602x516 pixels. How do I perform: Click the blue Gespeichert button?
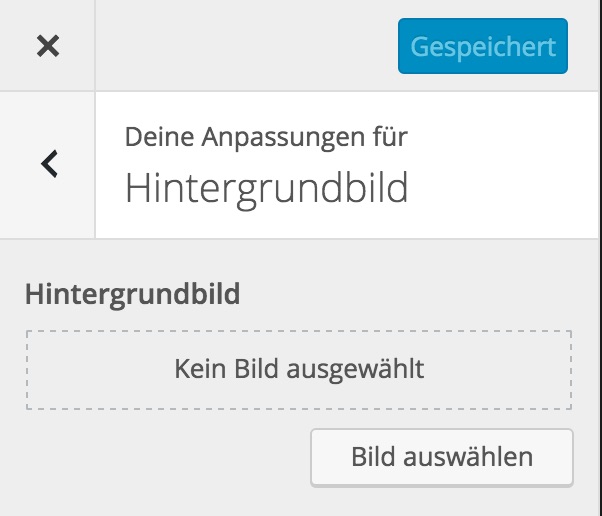coord(482,47)
